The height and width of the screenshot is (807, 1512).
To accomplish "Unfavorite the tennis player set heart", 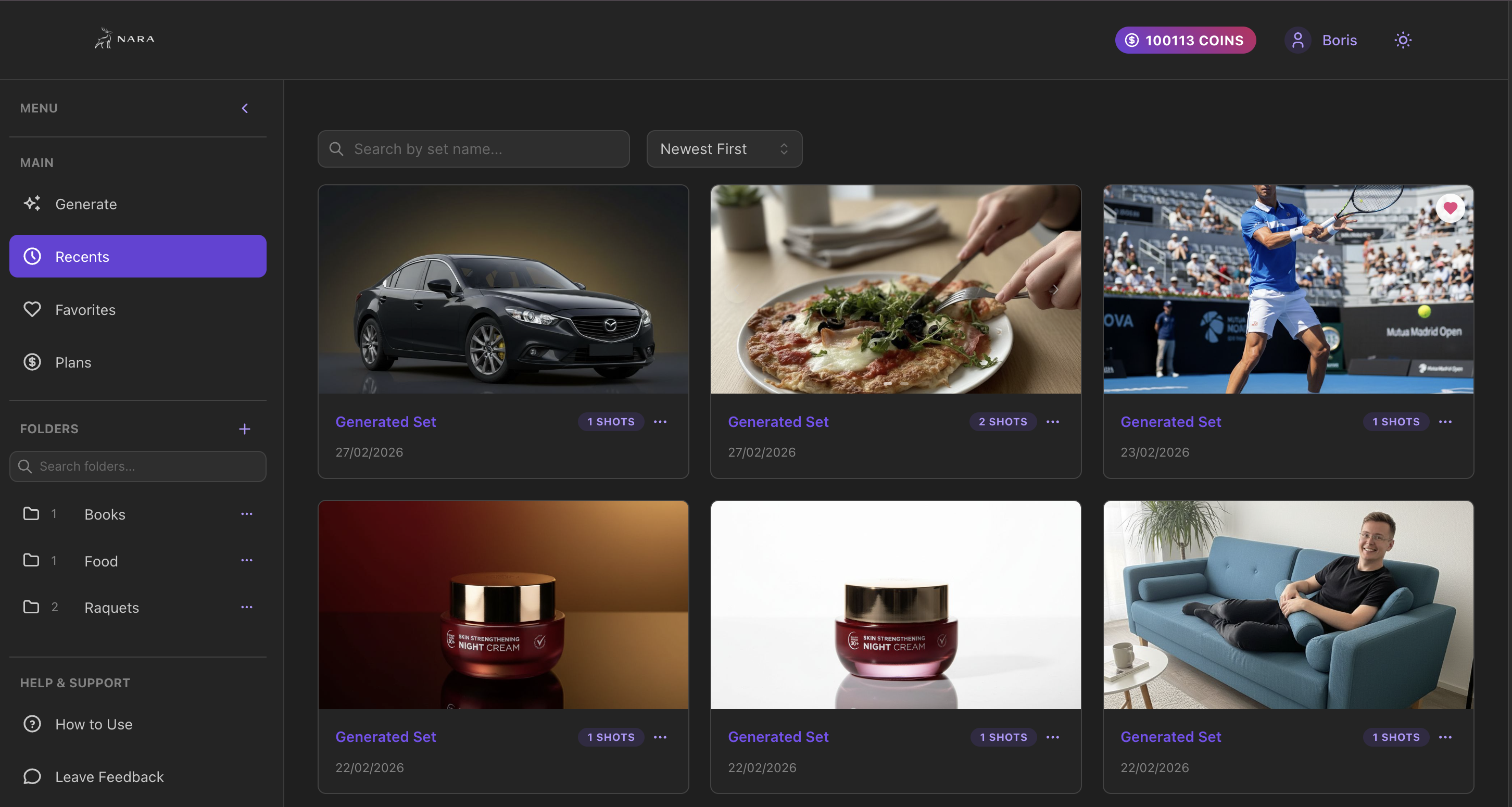I will [x=1450, y=208].
